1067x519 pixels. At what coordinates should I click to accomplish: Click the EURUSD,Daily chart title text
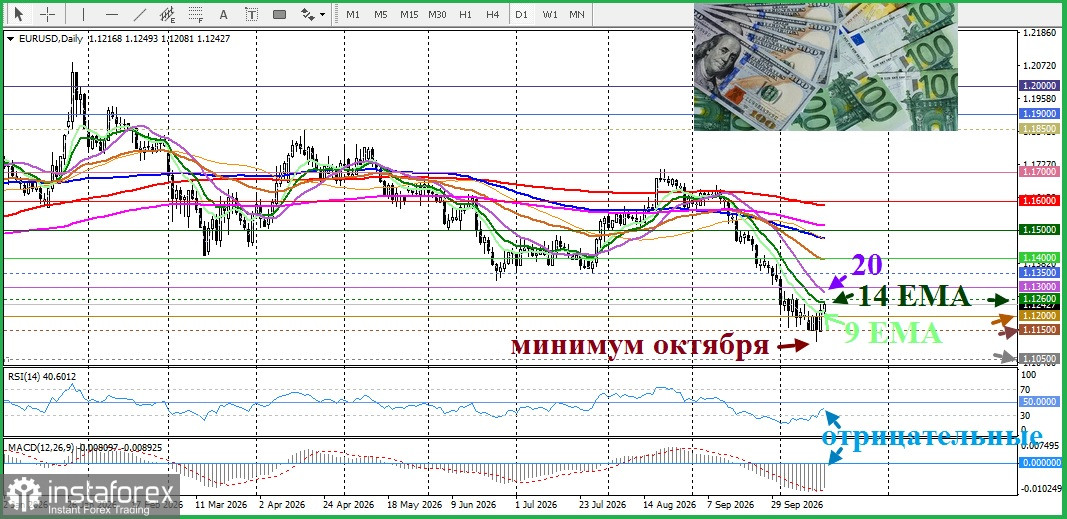tap(50, 39)
